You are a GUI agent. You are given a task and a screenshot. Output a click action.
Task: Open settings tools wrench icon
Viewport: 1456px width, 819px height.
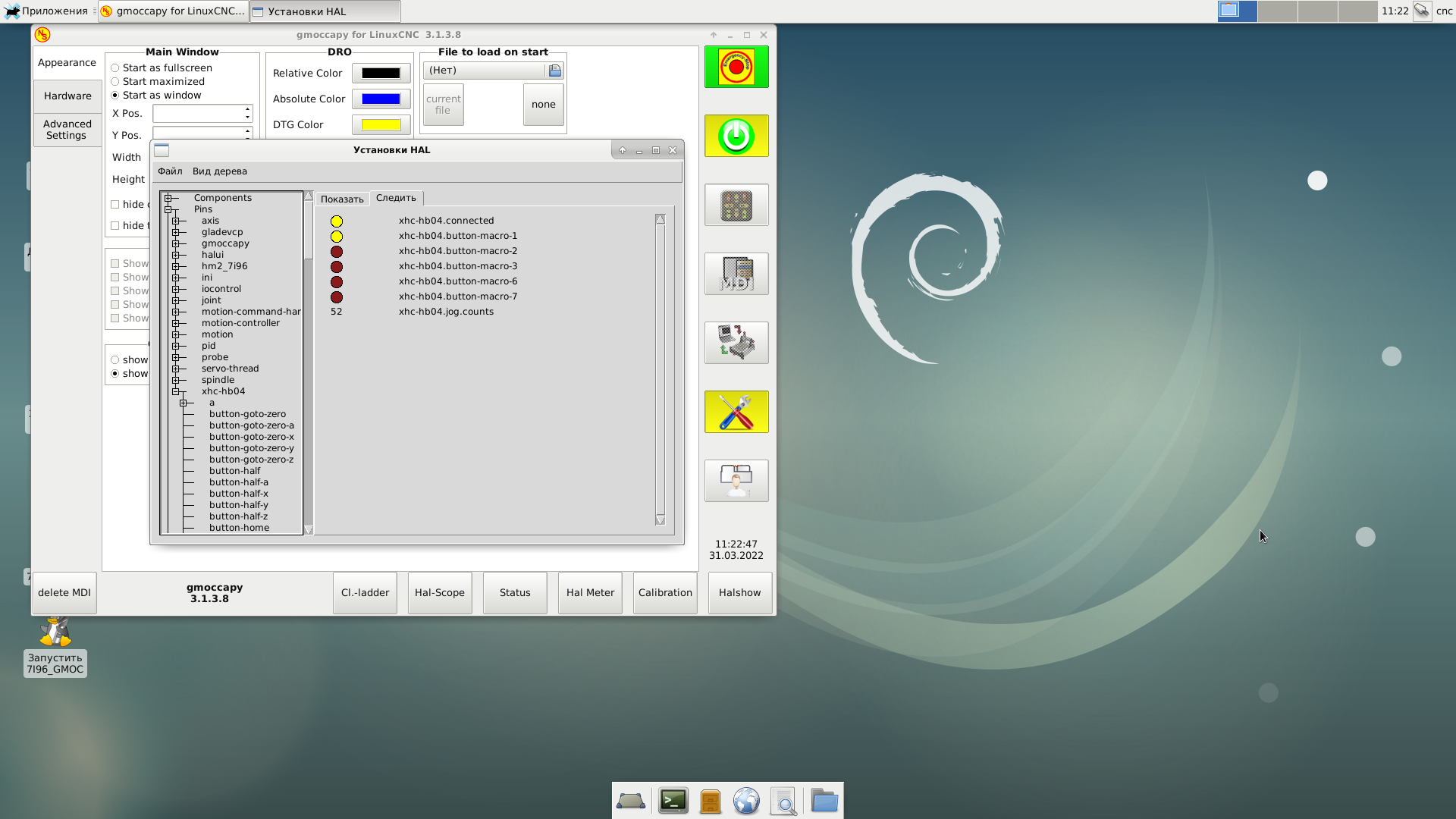coord(736,412)
